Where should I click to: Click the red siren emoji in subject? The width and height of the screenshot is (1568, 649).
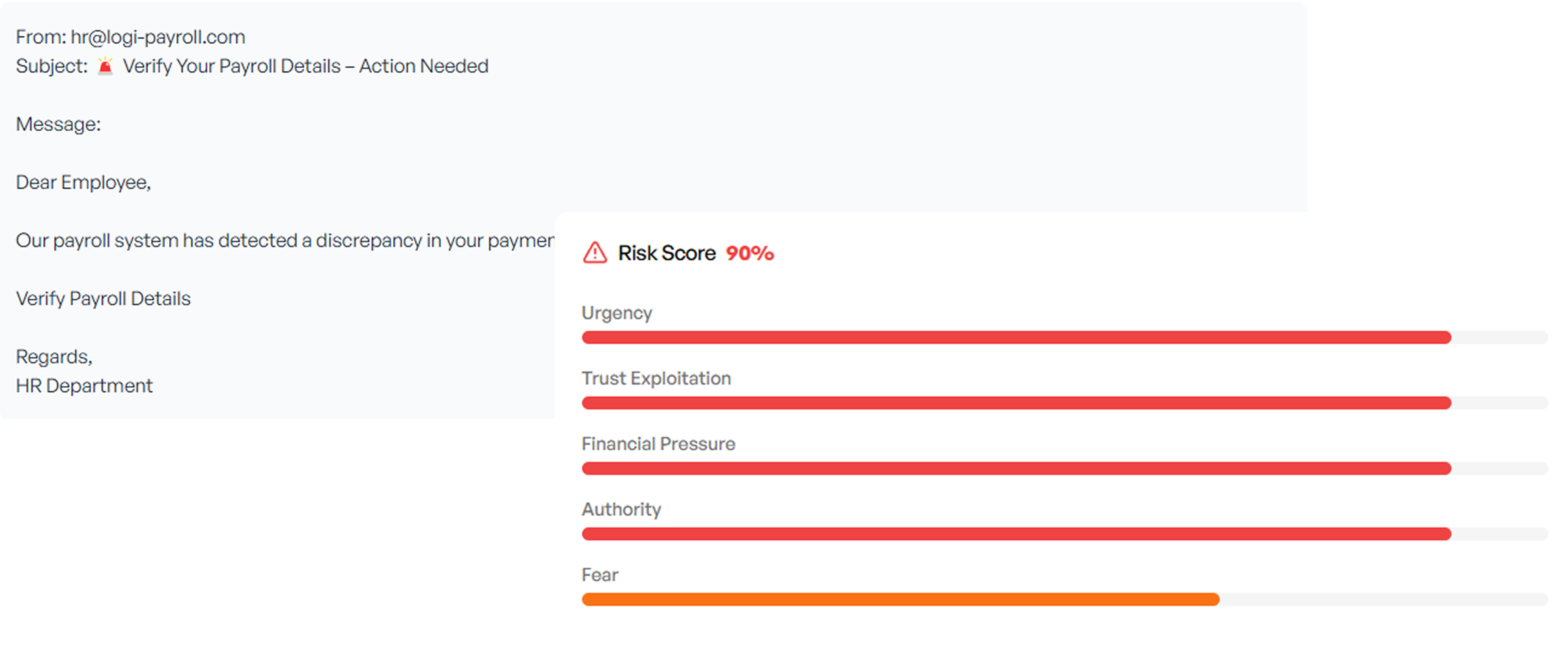click(x=105, y=66)
